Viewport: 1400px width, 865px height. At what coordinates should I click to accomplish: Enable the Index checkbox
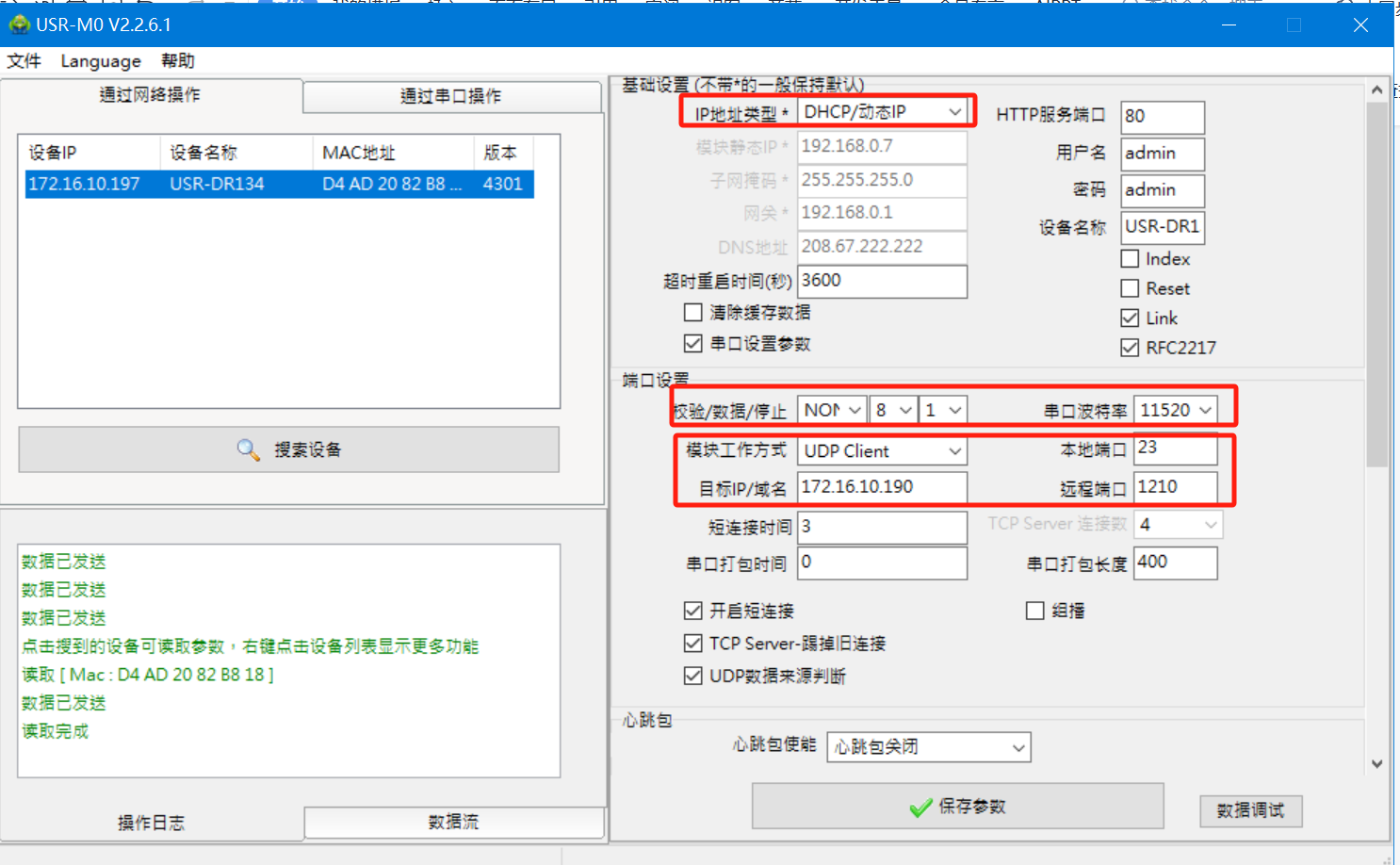tap(1130, 259)
